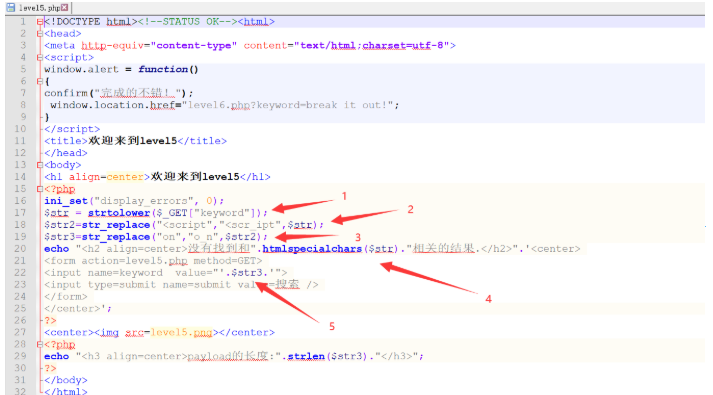Image resolution: width=713 pixels, height=395 pixels.
Task: Click window.location.href on line 8
Action: coord(112,105)
